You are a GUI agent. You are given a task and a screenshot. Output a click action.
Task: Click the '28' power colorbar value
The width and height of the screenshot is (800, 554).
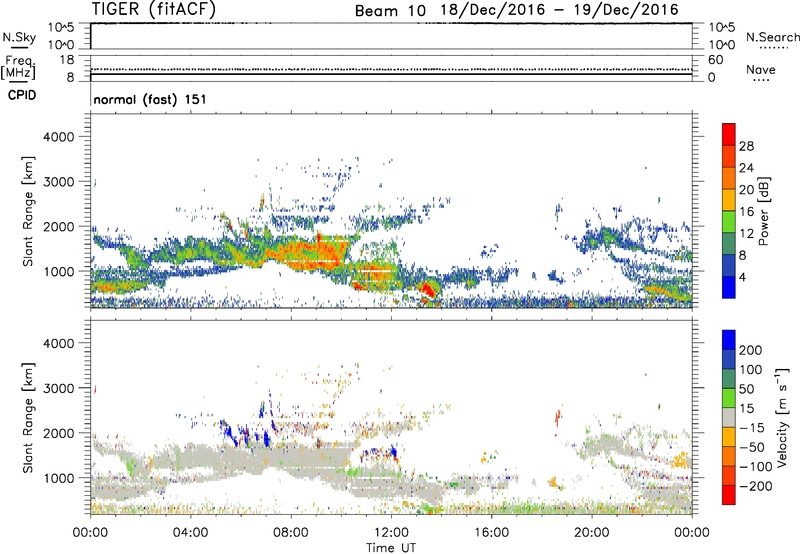(746, 146)
